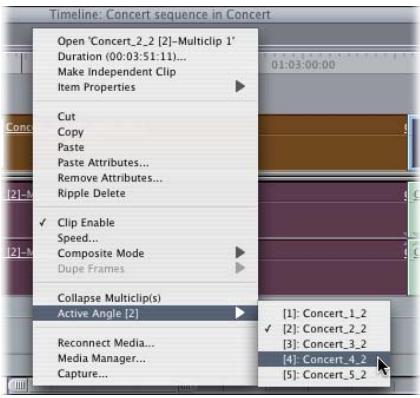The height and width of the screenshot is (398, 420).
Task: Choose Ripple Delete
Action: click(145, 193)
